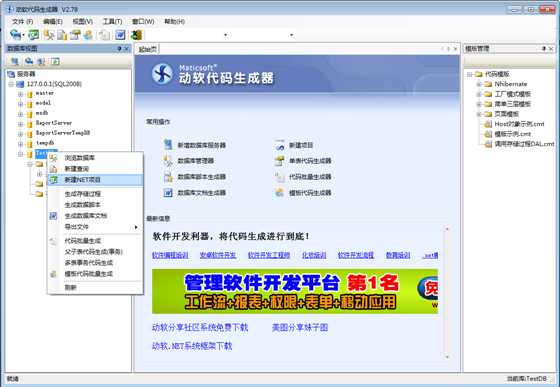This screenshot has width=560, height=387.
Task: Click the news pane scroll-up arrow
Action: pos(447,229)
